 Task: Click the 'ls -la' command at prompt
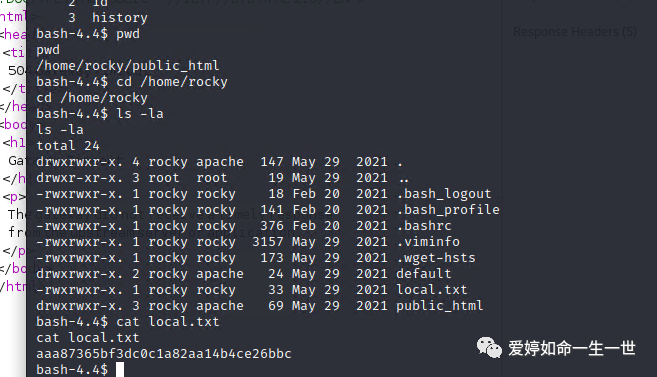tap(140, 114)
